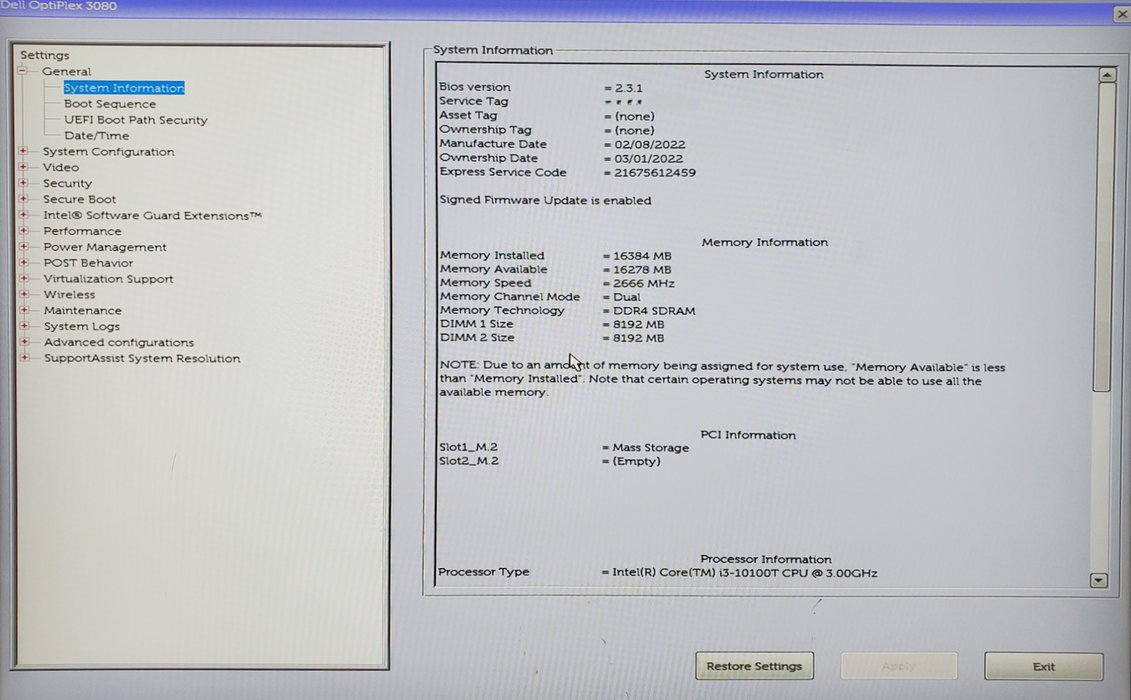The image size is (1131, 700).
Task: Collapse the General tree node
Action: click(22, 71)
